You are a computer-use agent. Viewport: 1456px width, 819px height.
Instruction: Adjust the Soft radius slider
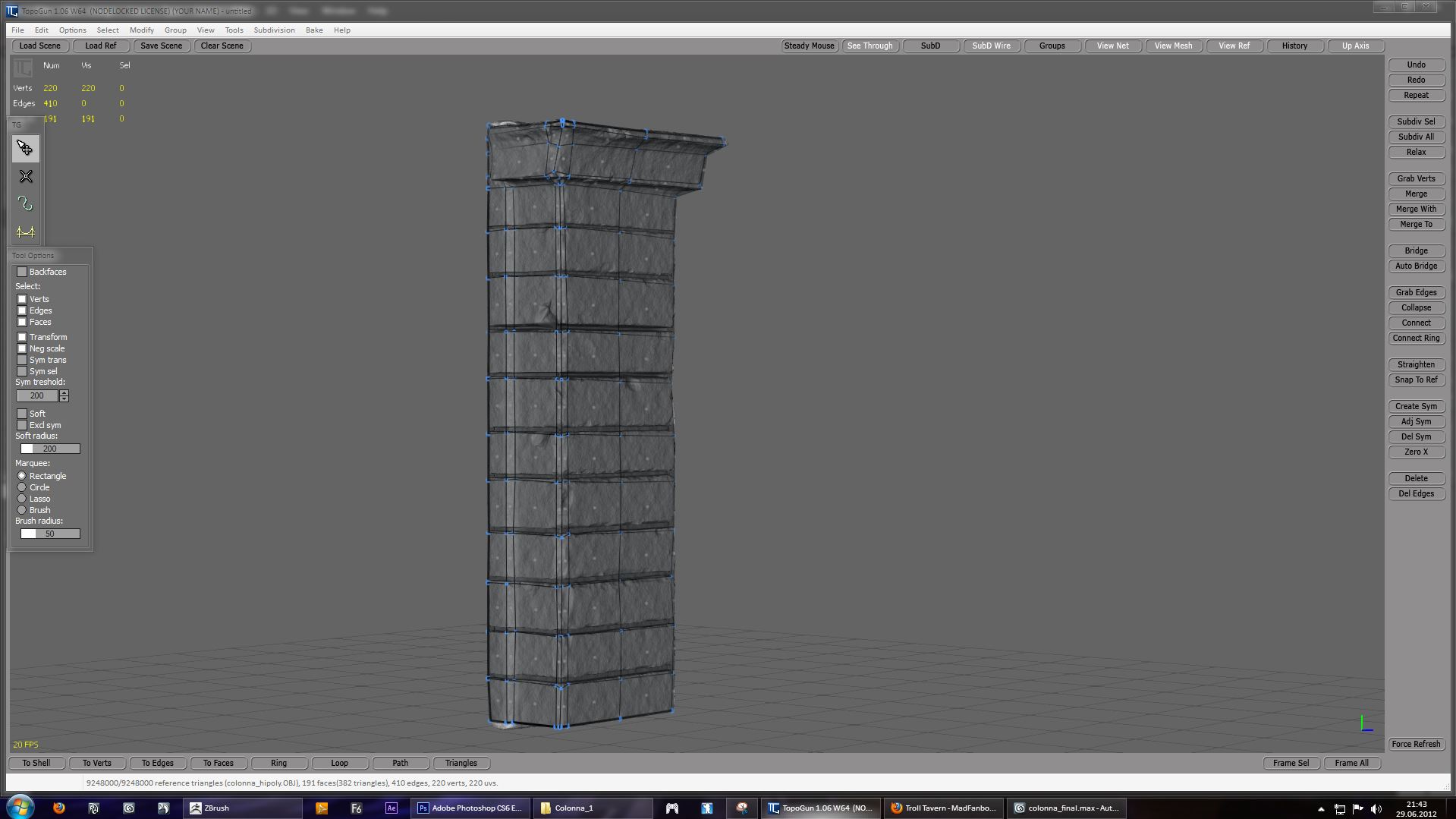click(x=50, y=449)
